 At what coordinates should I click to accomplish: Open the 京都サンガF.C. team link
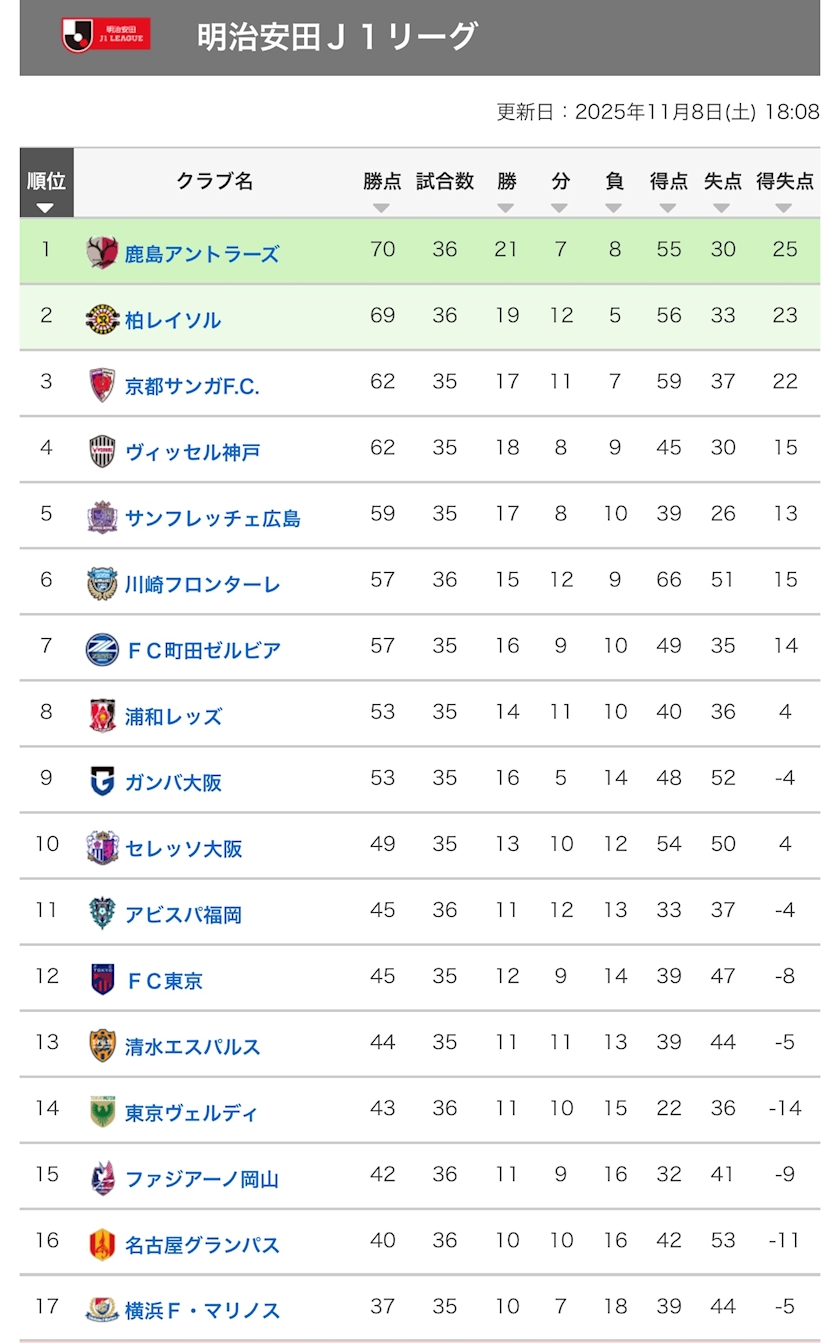pyautogui.click(x=192, y=387)
